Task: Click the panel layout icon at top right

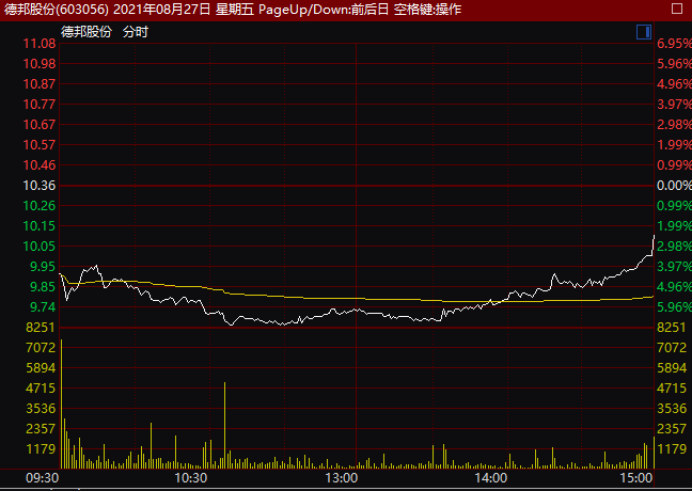Action: click(x=643, y=32)
